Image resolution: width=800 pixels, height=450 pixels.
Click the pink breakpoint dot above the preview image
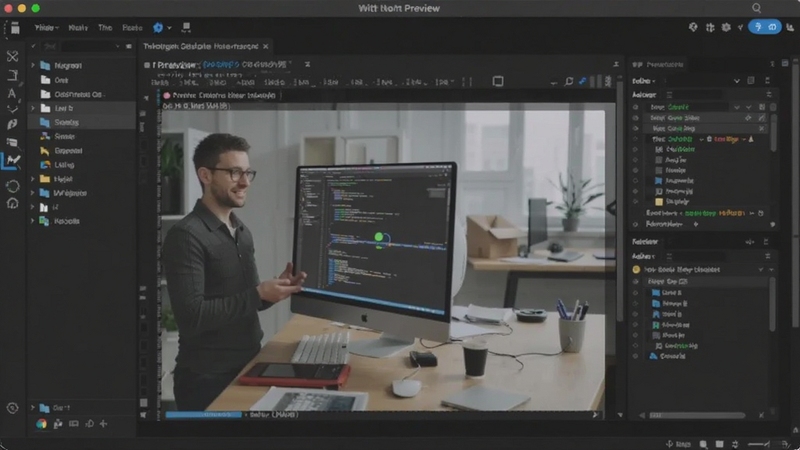[166, 95]
